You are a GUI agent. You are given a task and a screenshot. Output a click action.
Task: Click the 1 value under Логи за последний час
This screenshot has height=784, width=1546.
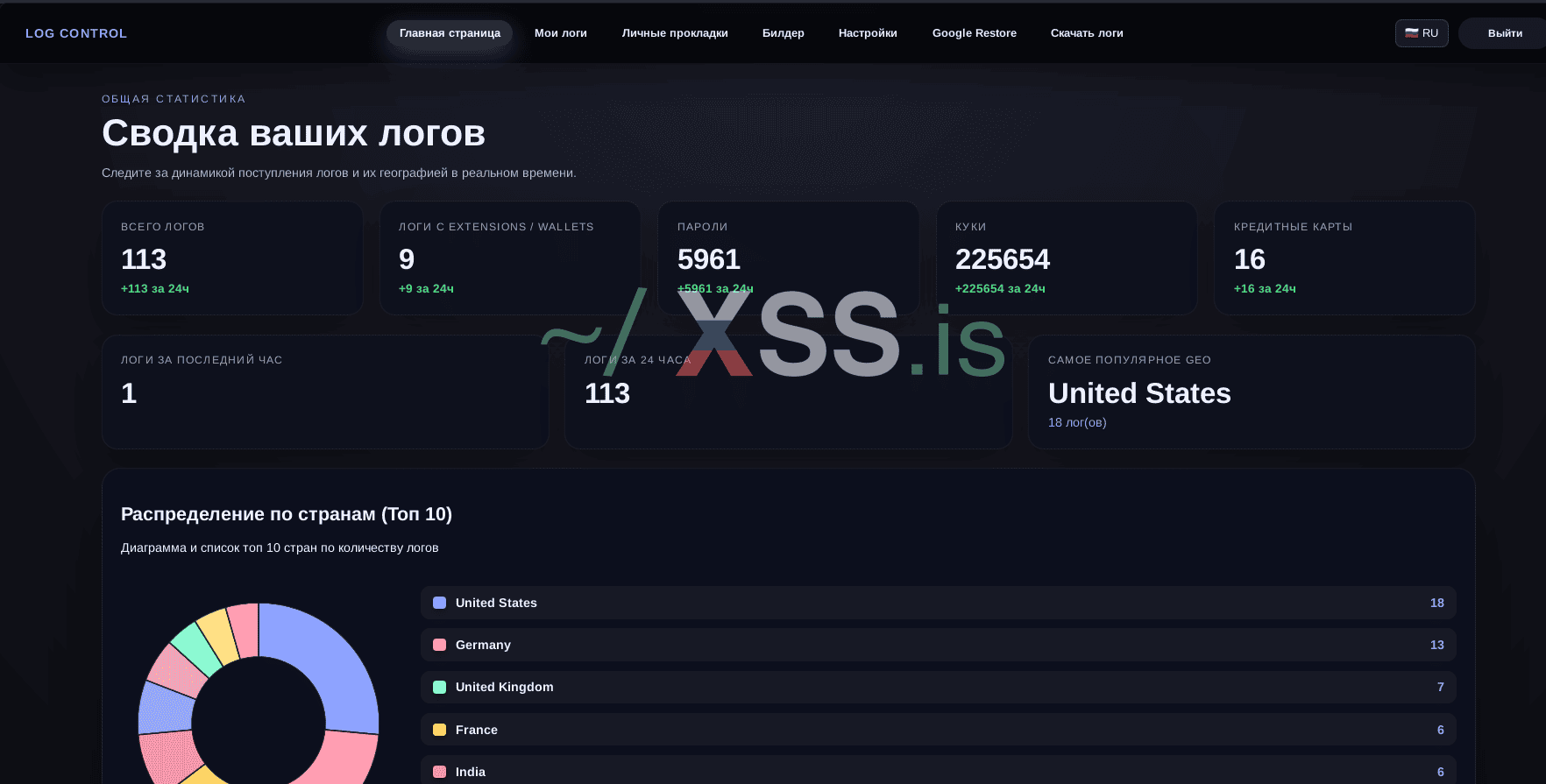coord(129,393)
